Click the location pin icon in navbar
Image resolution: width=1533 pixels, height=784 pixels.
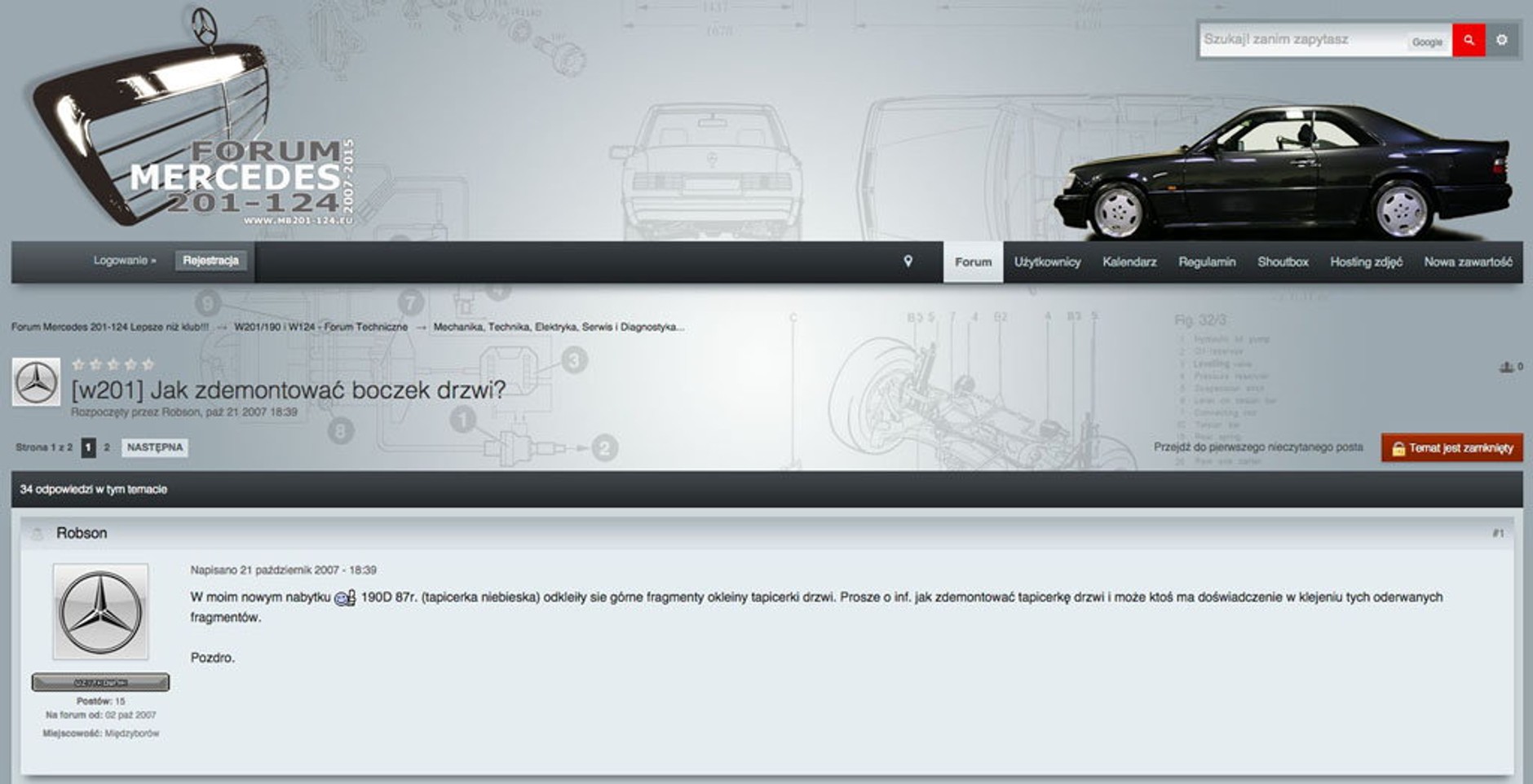(x=908, y=262)
